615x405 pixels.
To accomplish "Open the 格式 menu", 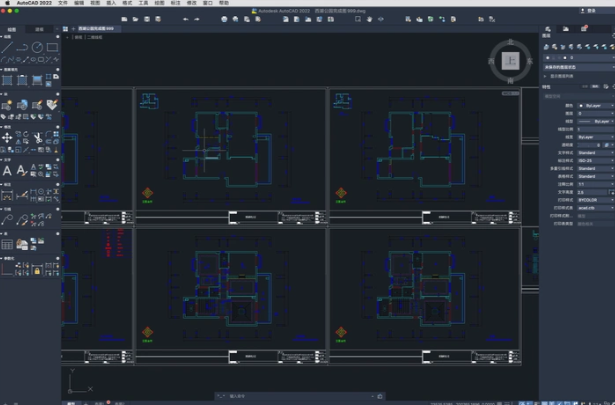I will 127,3.
